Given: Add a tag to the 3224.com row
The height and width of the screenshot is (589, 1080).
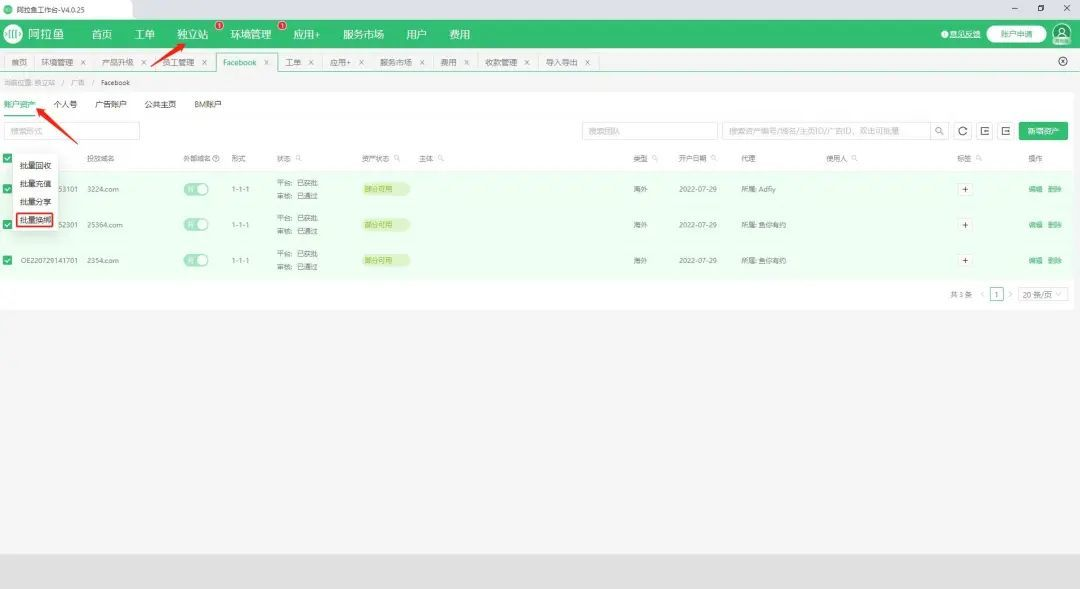Looking at the screenshot, I should [965, 189].
